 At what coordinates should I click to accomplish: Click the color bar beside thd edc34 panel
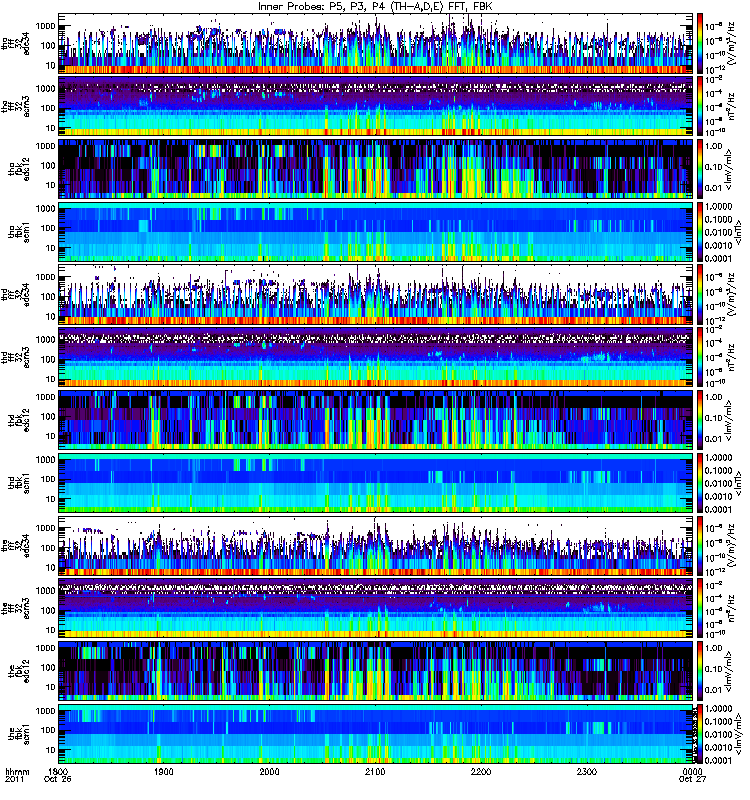pos(700,294)
